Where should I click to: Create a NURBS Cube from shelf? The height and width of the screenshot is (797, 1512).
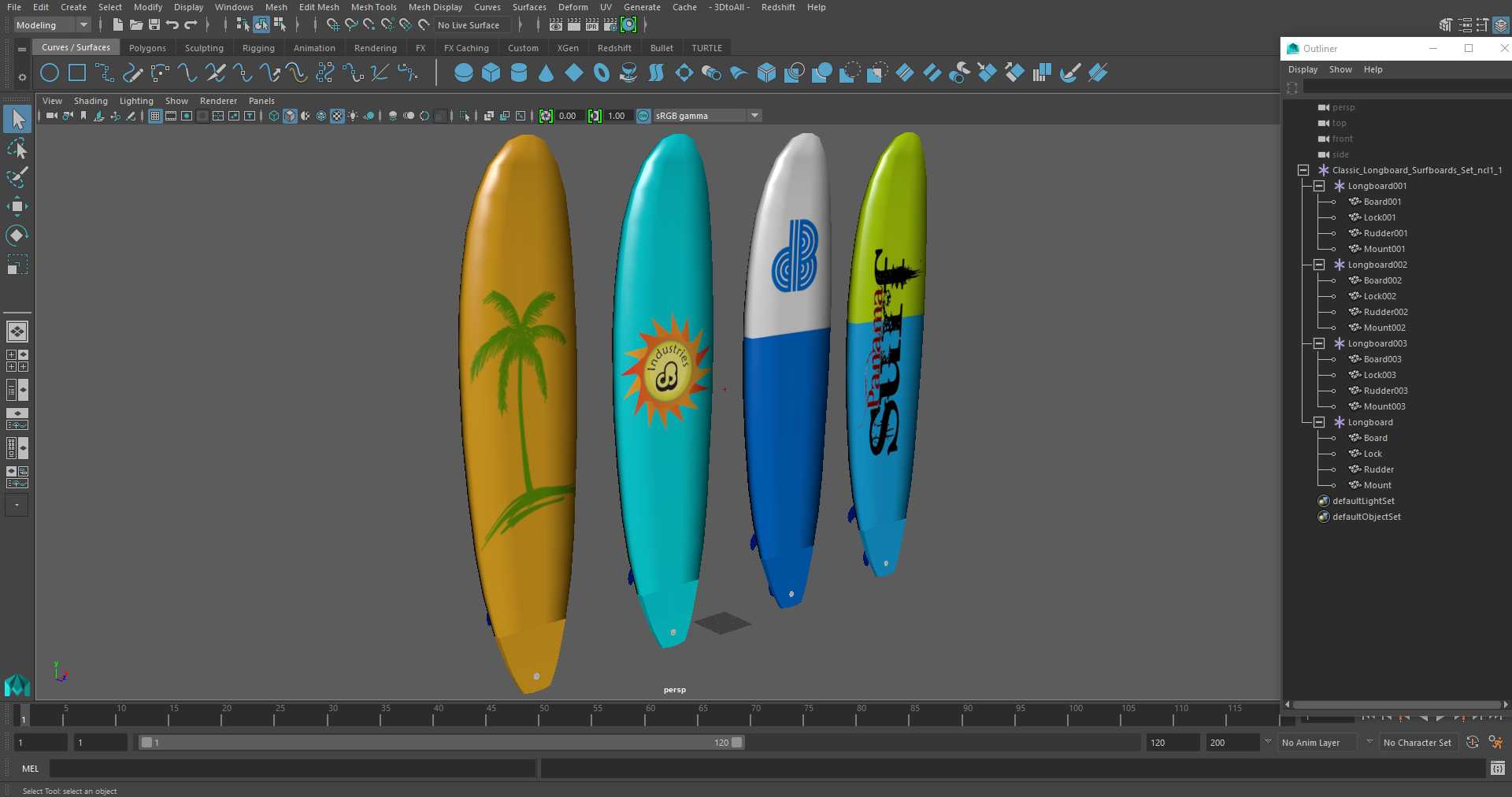pyautogui.click(x=491, y=73)
